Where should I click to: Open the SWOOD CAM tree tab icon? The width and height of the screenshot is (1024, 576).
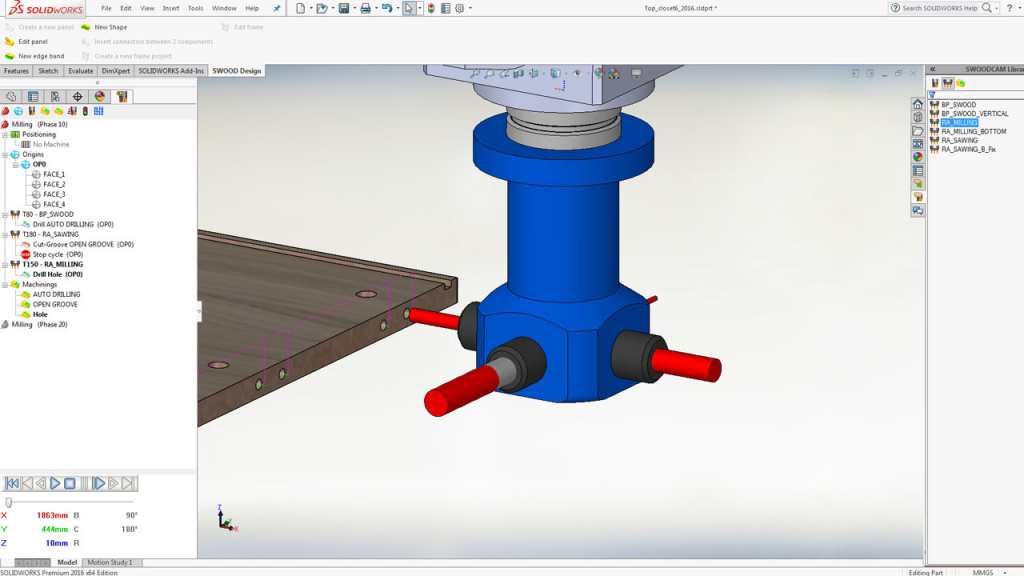[x=122, y=97]
